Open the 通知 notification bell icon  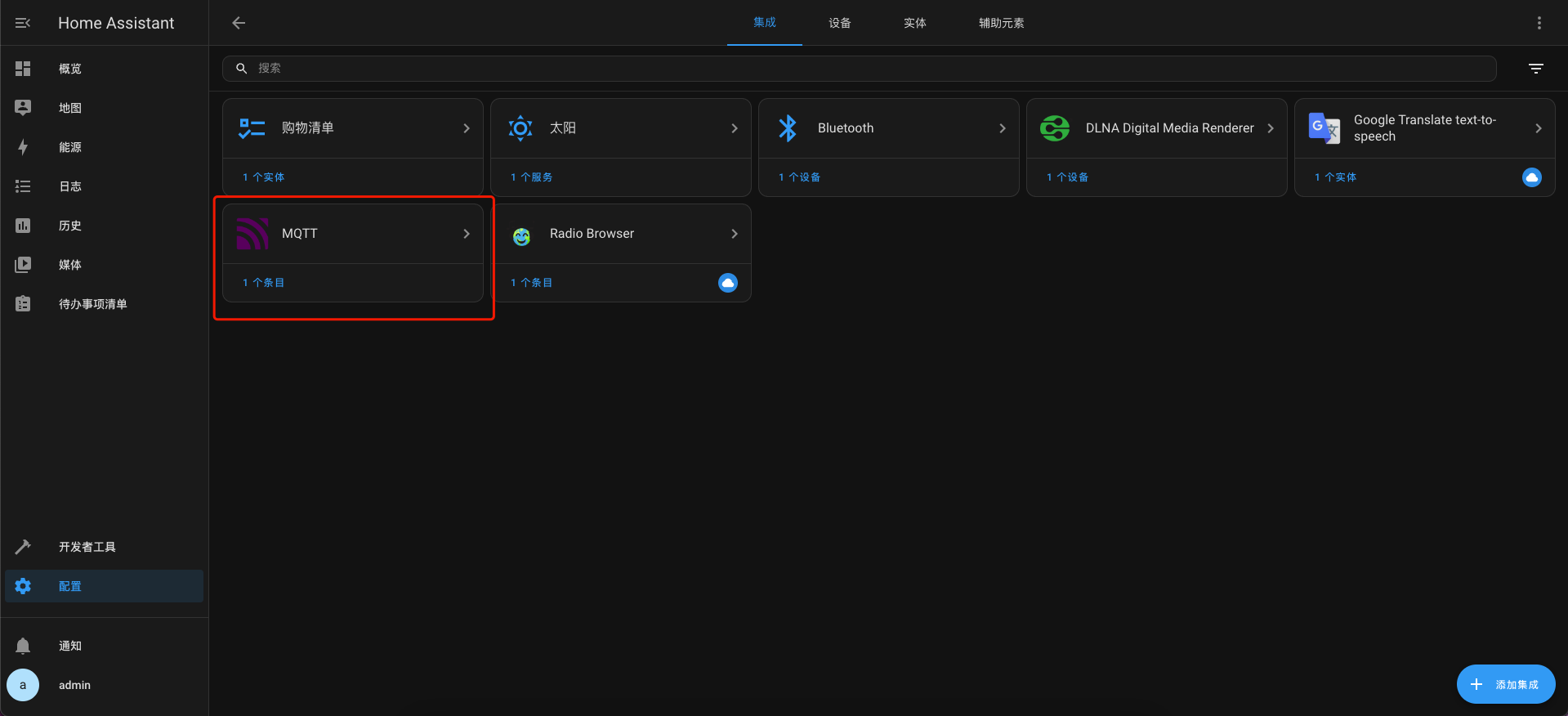point(23,646)
